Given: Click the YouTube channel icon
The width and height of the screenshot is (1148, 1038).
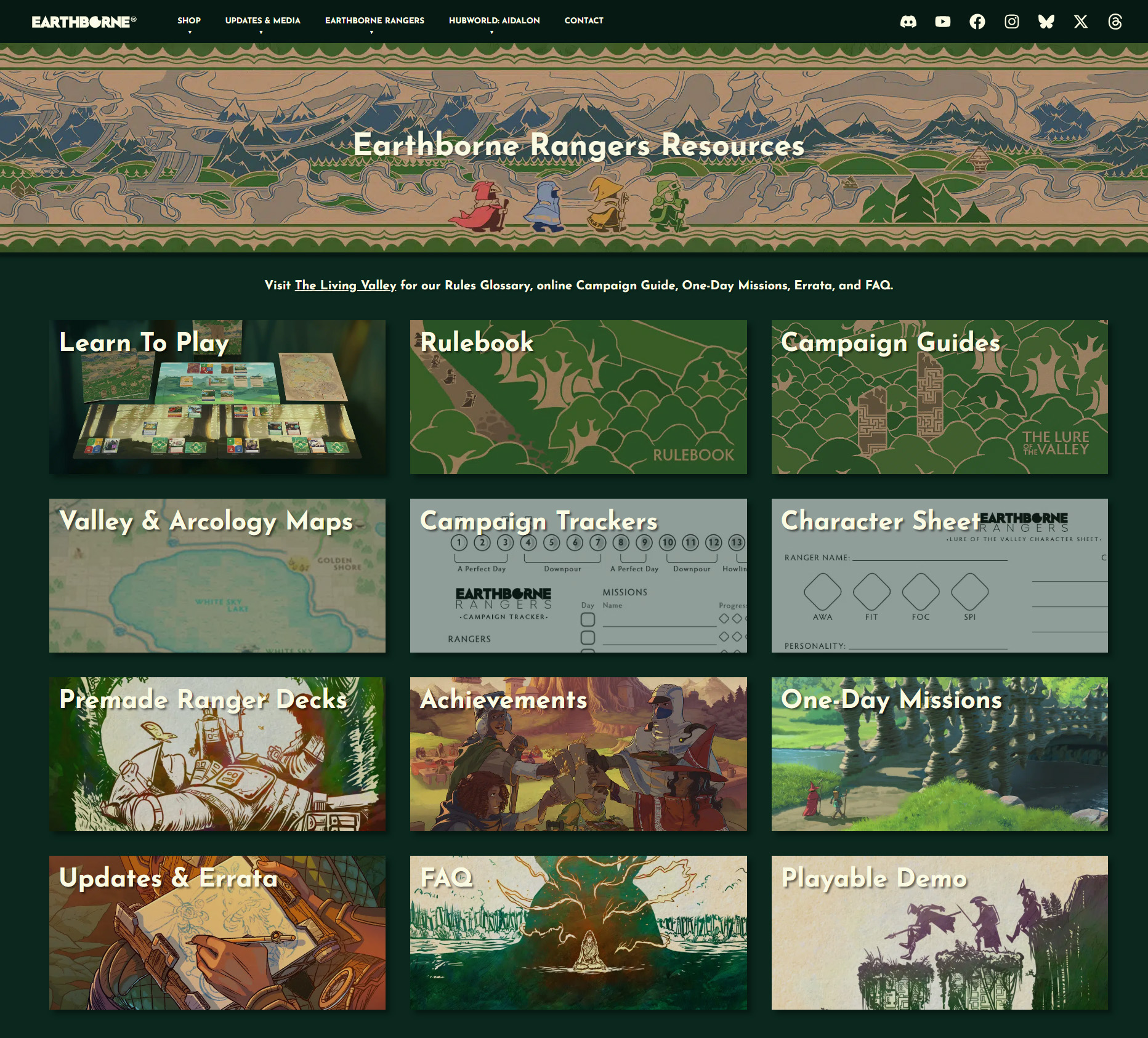Looking at the screenshot, I should point(943,22).
